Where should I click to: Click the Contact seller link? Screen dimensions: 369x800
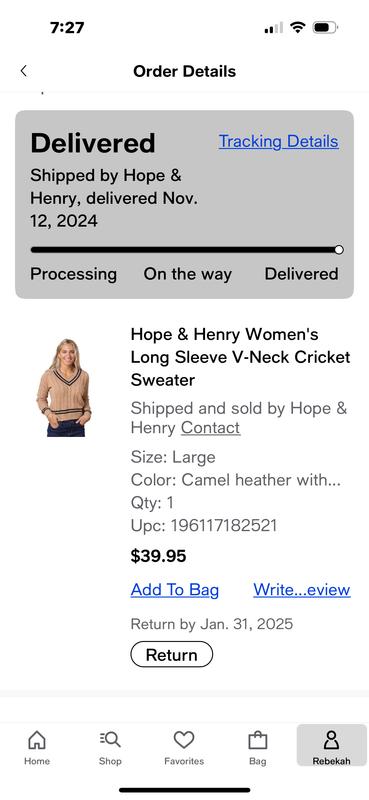(x=210, y=428)
